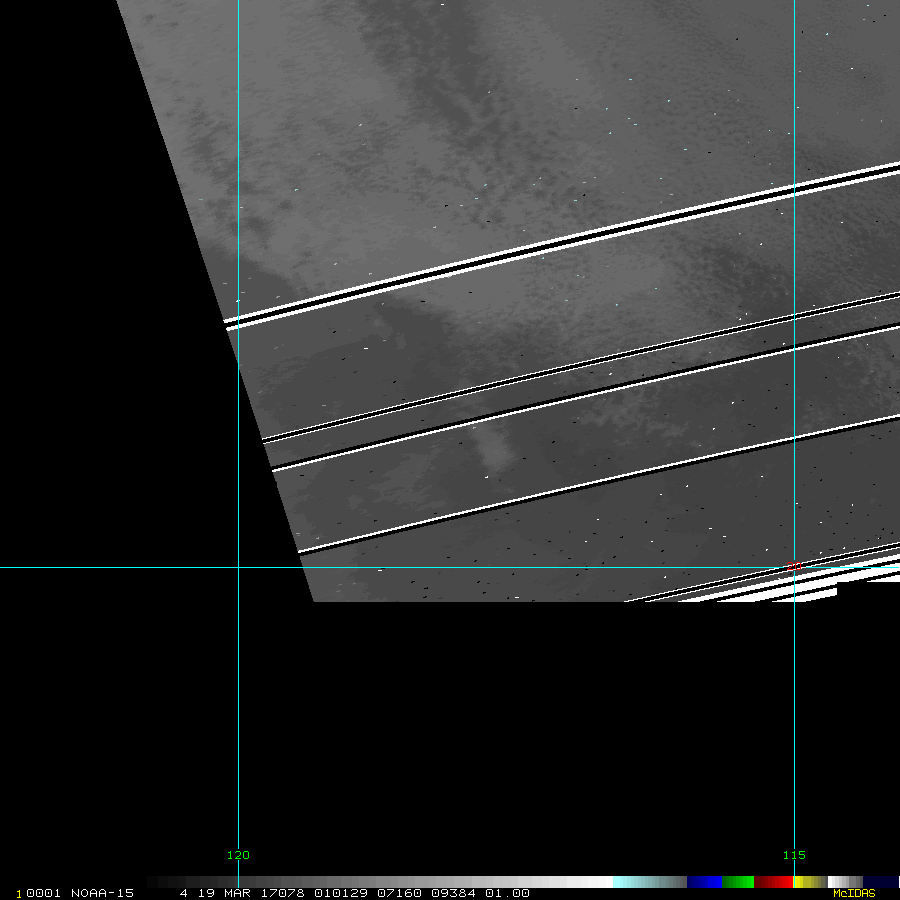Select the blue segment of color bar
Screen dimensions: 900x900
coord(704,882)
